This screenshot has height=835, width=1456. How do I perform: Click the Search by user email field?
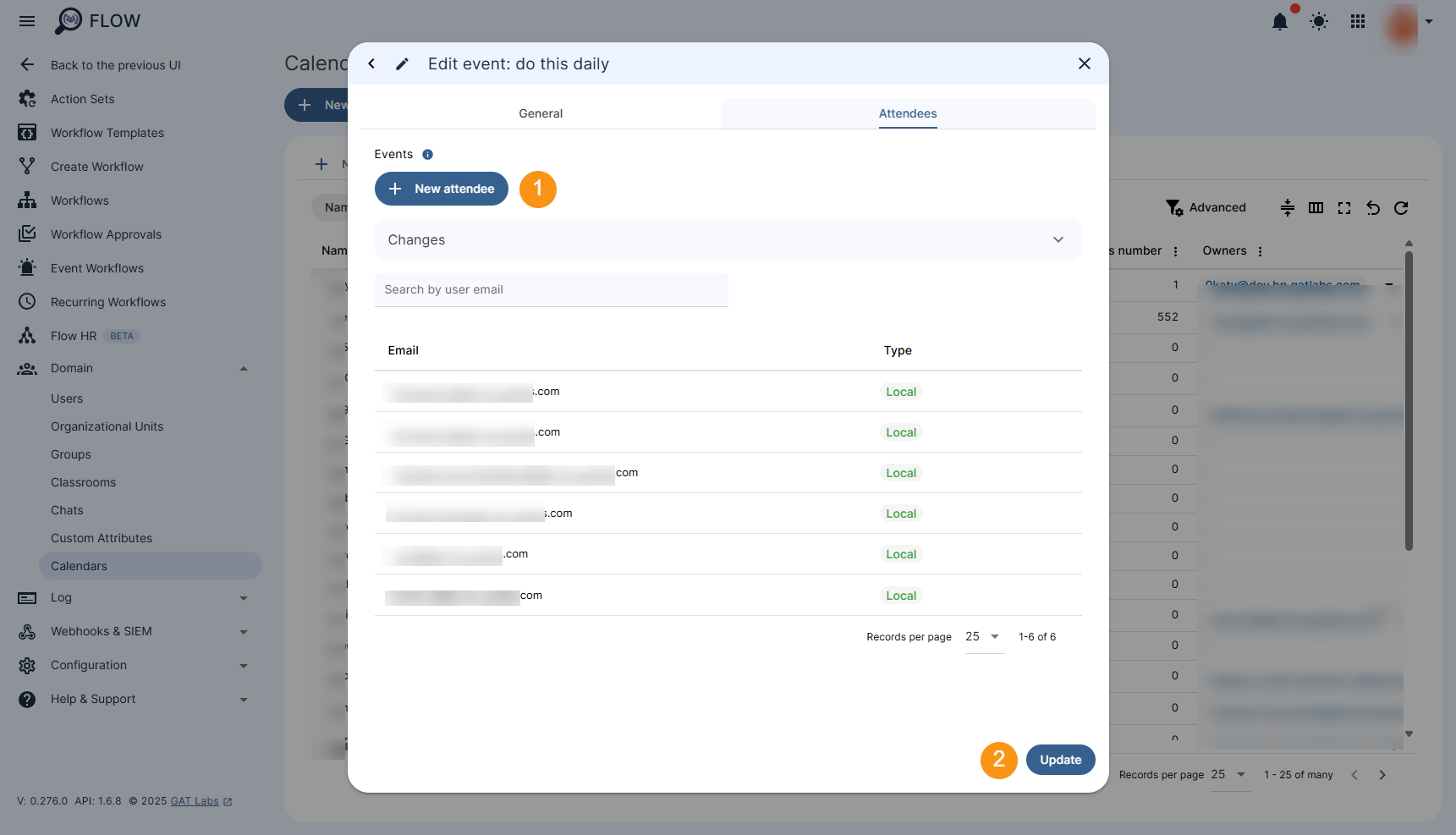pos(551,289)
